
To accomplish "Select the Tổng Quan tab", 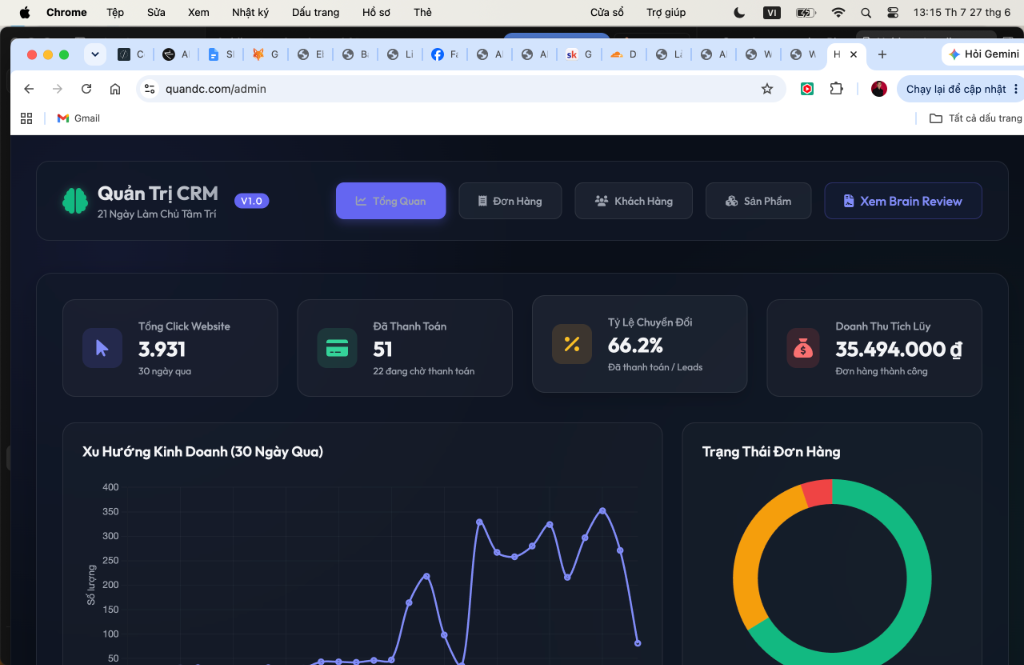I will [x=391, y=201].
